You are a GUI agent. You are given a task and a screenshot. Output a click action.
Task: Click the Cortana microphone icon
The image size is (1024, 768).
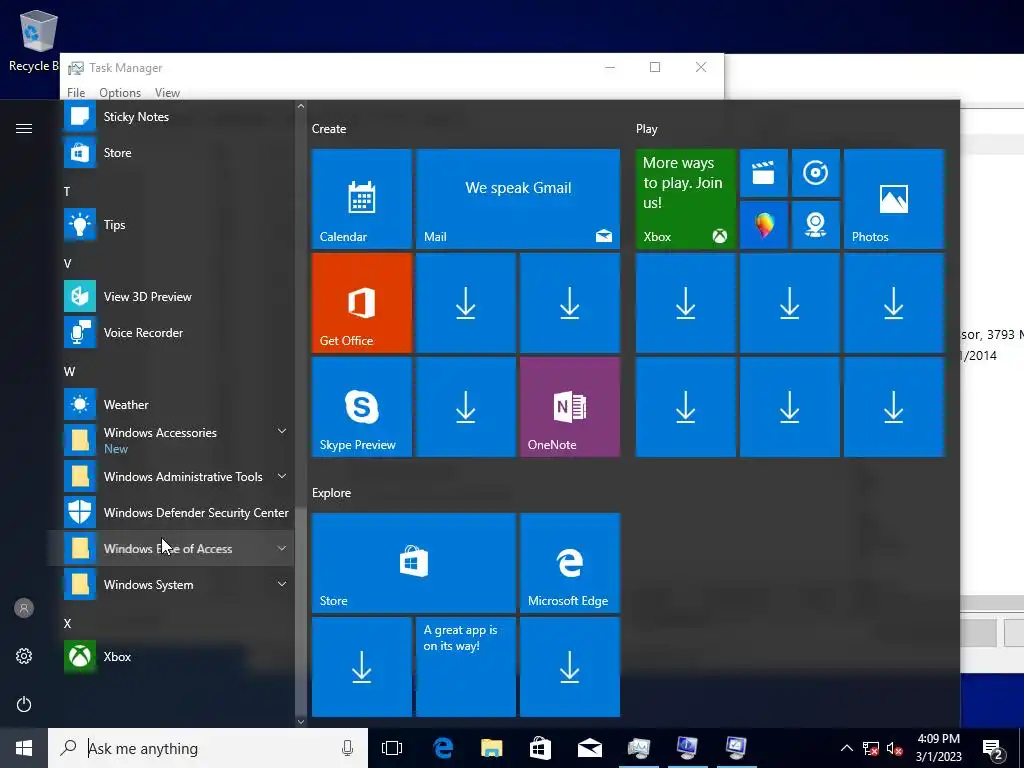347,748
